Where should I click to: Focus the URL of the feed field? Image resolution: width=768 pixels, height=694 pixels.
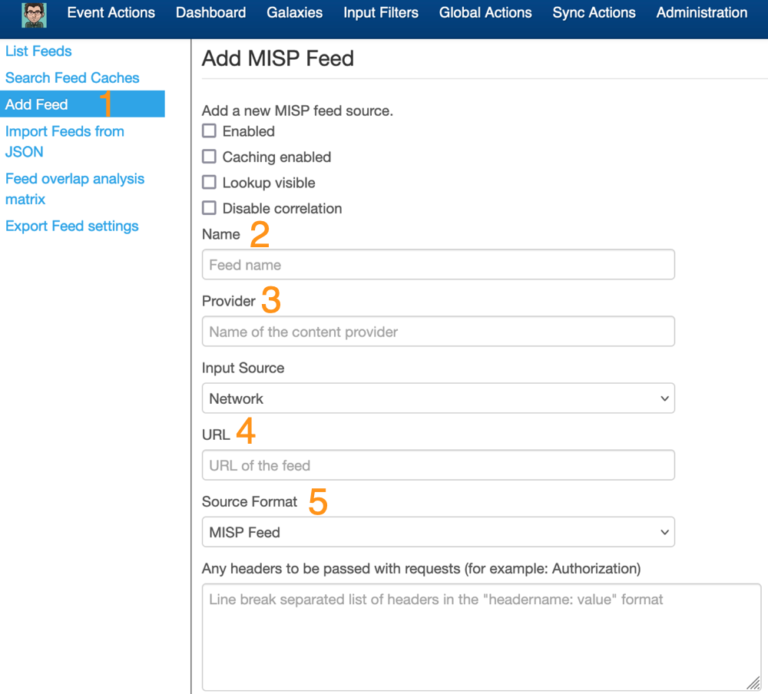[438, 465]
